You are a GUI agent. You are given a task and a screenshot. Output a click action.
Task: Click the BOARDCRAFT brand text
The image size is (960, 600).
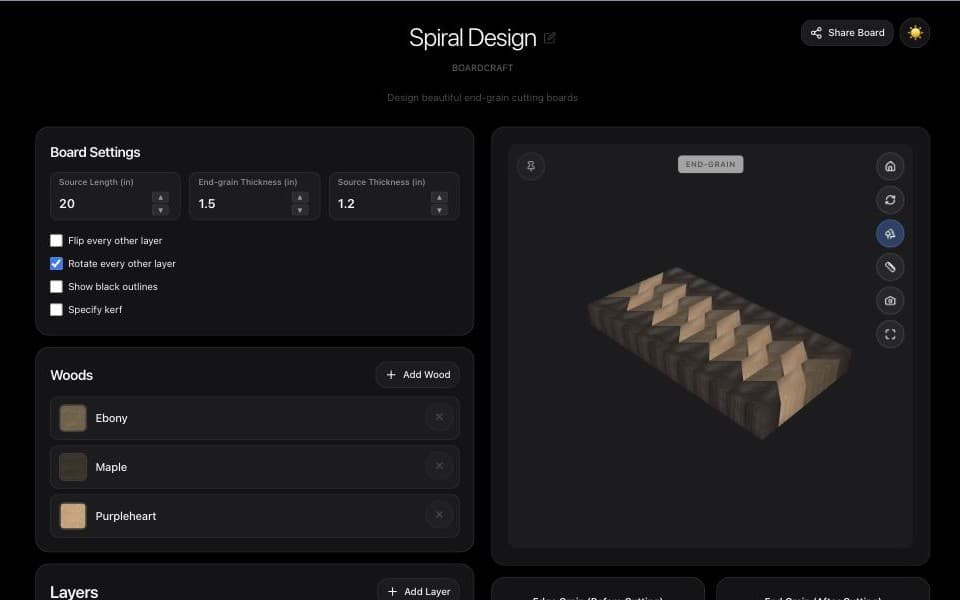482,68
